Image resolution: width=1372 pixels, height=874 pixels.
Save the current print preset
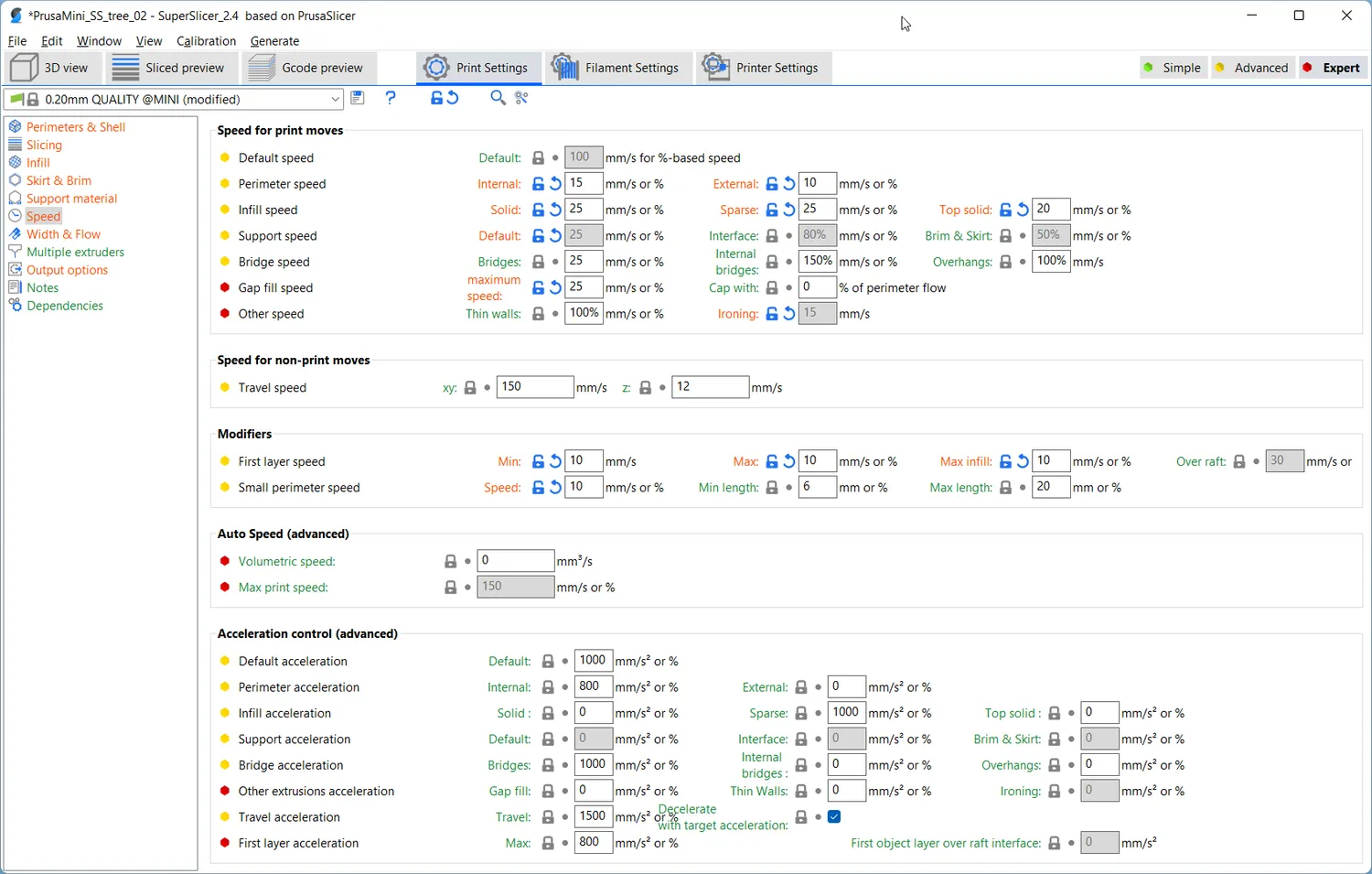(358, 98)
